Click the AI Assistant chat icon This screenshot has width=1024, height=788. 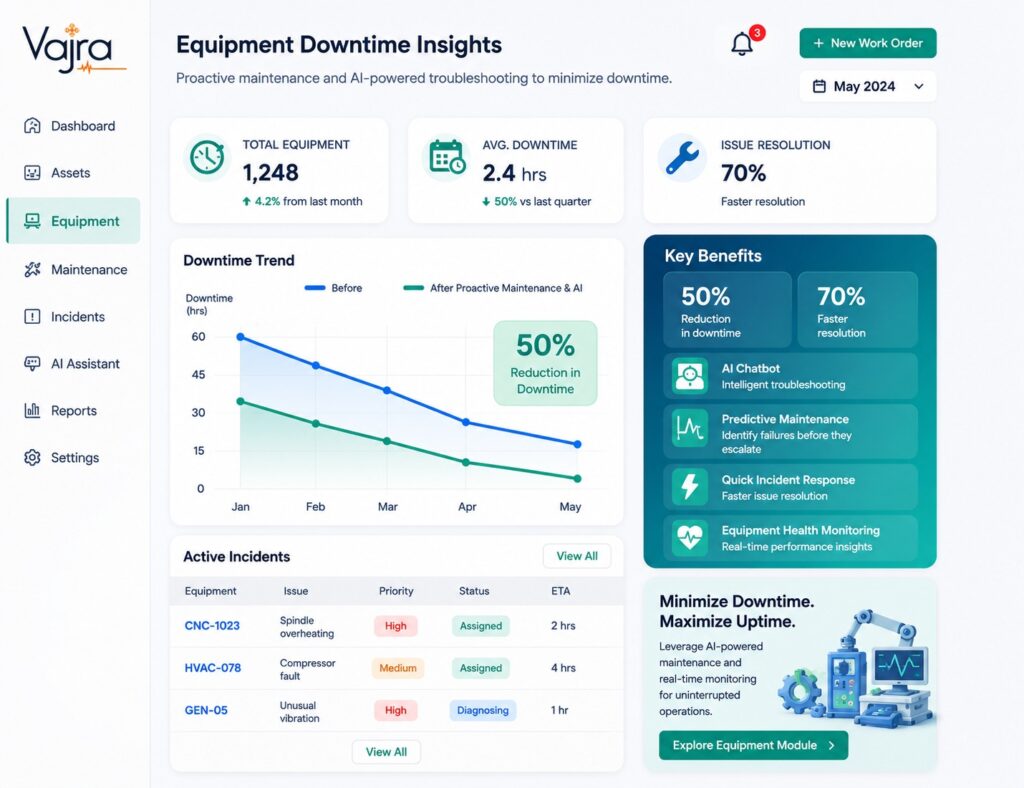tap(32, 363)
